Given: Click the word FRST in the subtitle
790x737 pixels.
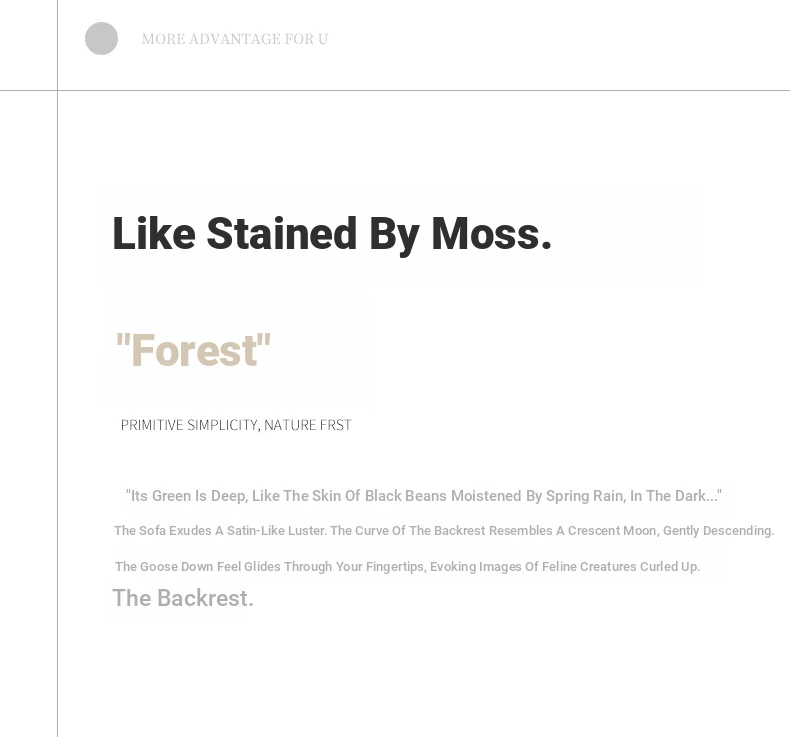Looking at the screenshot, I should pos(336,425).
